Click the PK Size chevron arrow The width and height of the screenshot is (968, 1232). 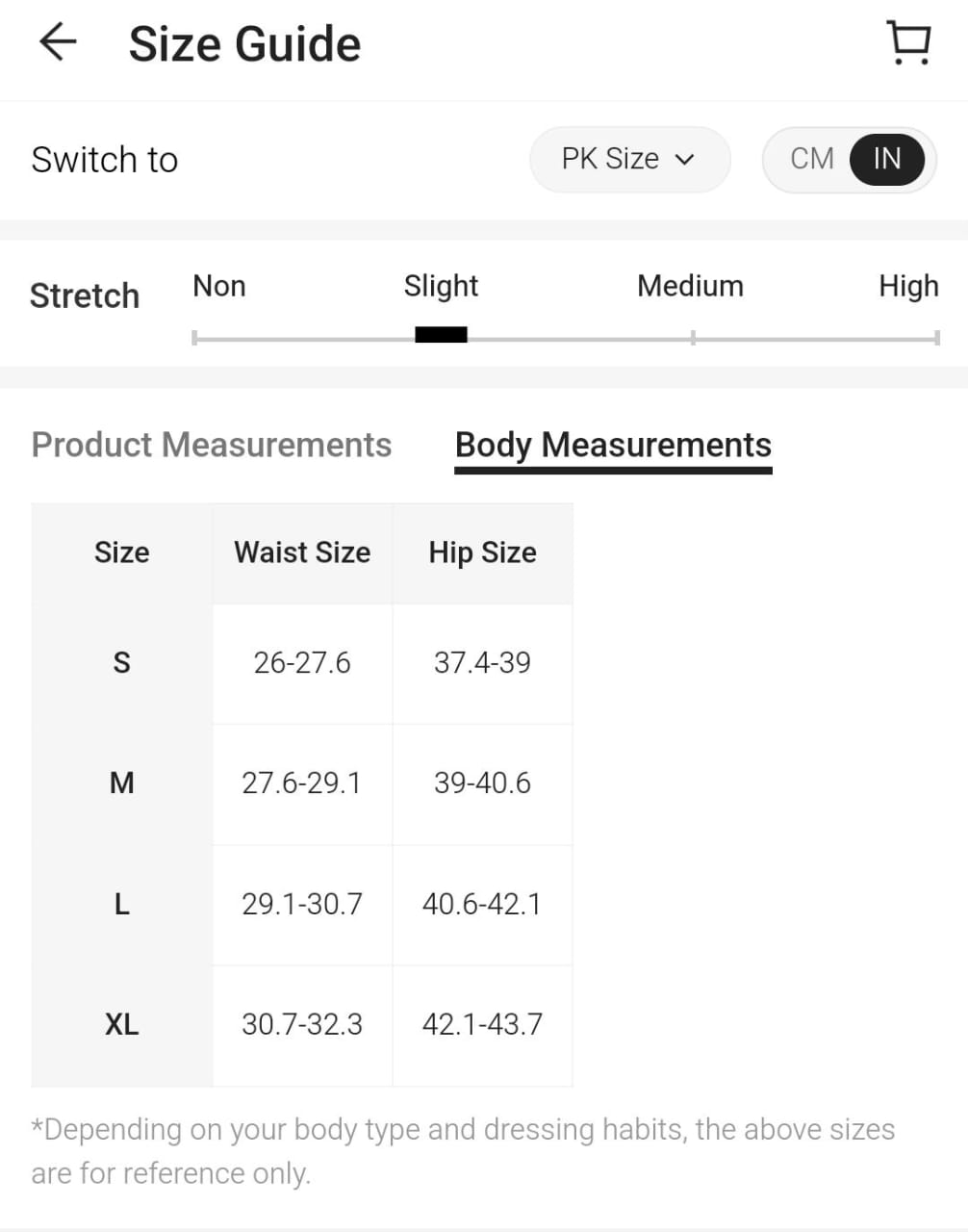point(685,160)
